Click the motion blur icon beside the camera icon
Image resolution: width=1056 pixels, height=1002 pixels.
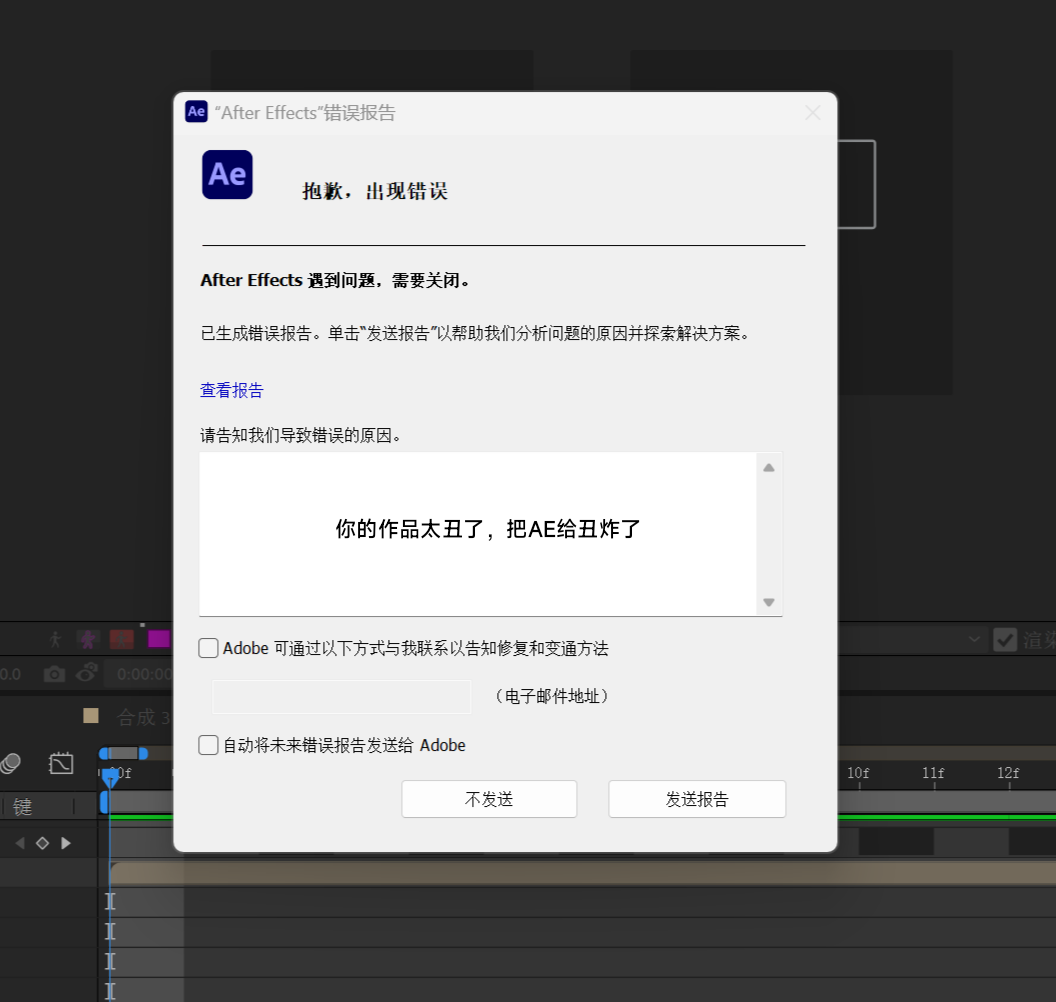87,672
